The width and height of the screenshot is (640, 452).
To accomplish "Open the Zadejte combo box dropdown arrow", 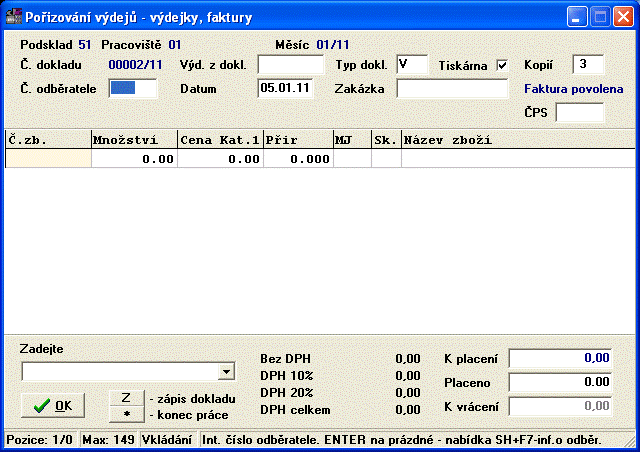I will (x=226, y=372).
